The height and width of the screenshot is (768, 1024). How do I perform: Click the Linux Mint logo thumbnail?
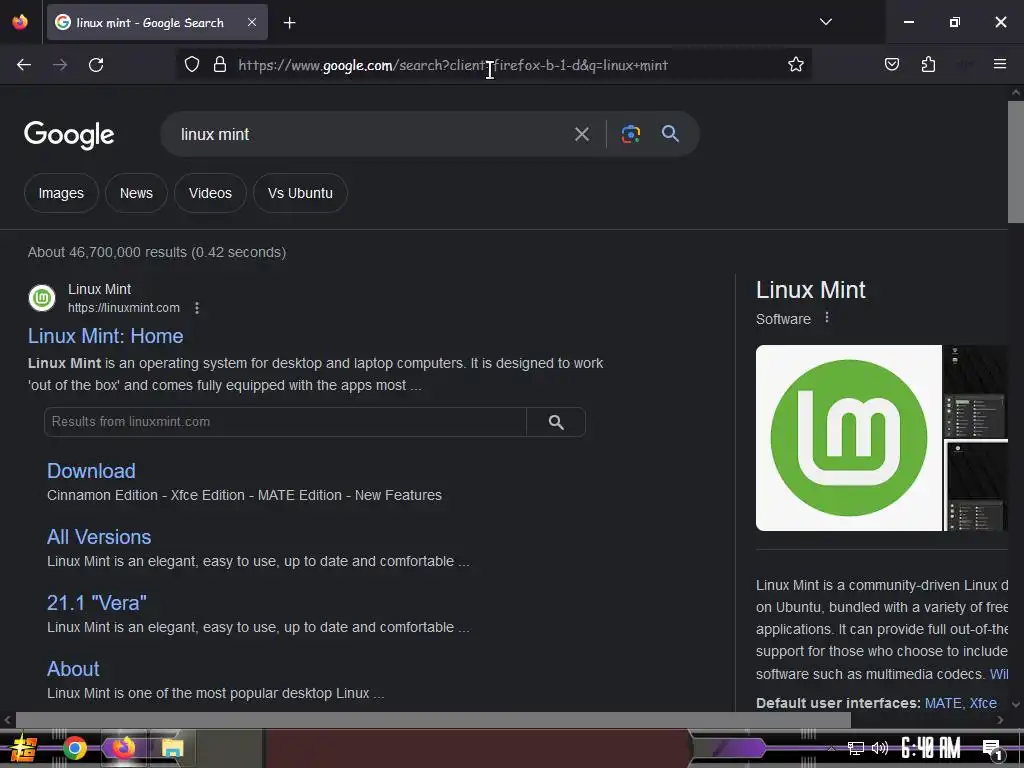848,438
